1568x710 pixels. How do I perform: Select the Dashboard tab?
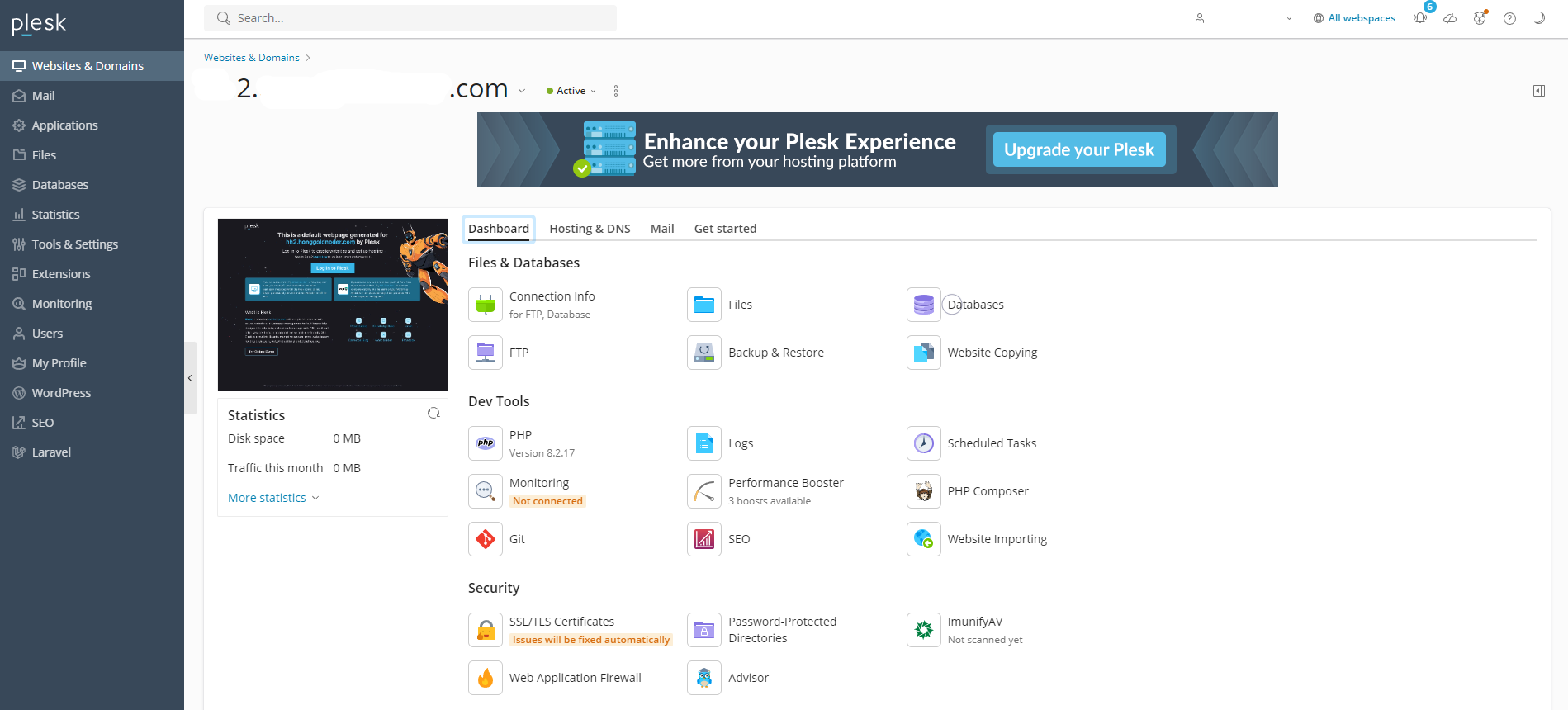point(499,229)
